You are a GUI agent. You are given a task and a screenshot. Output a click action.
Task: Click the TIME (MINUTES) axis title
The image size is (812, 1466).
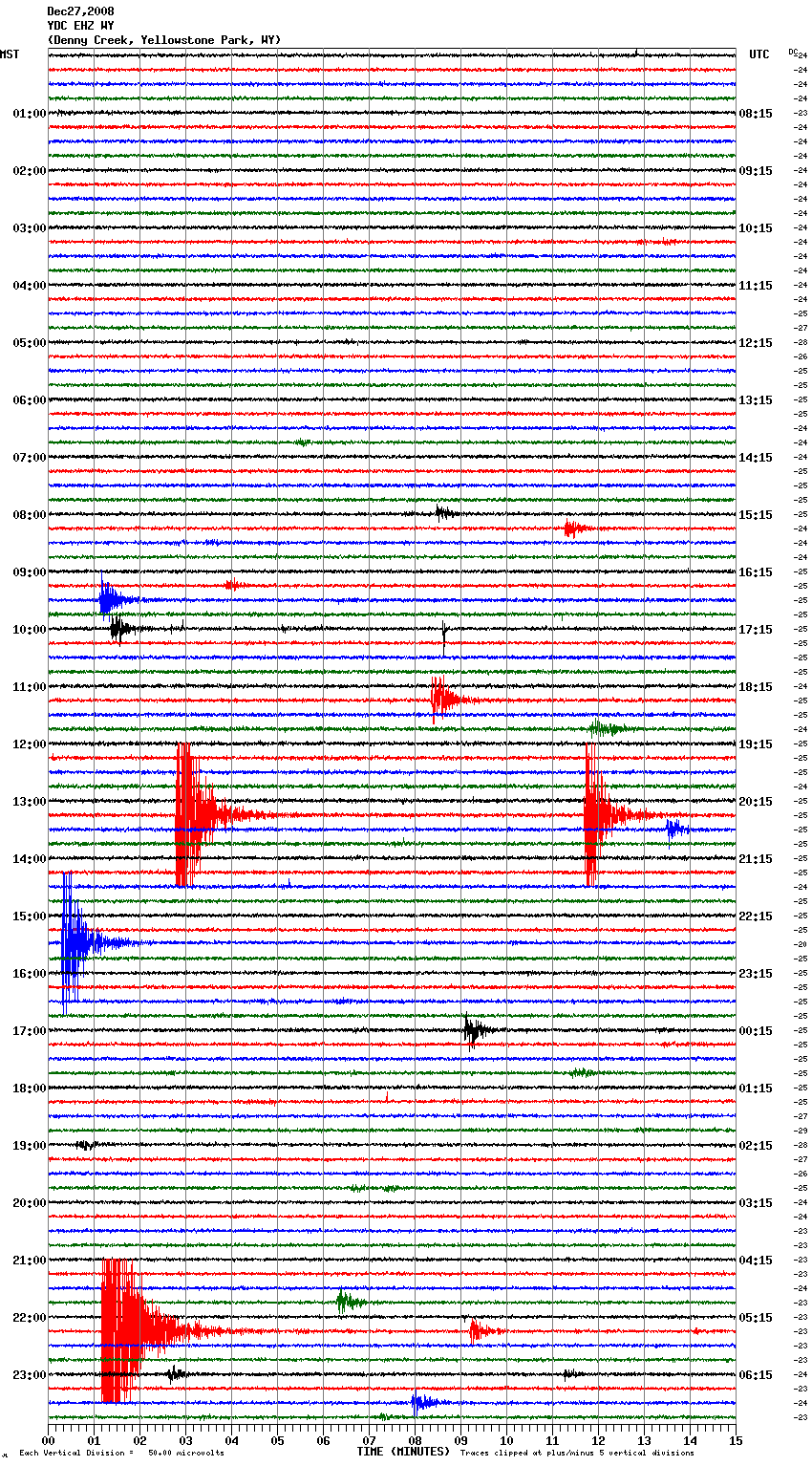403,1452
